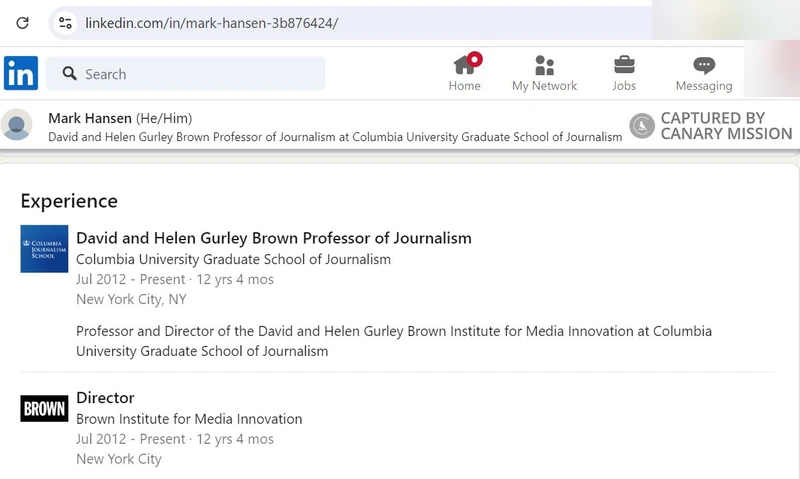This screenshot has width=800, height=479.
Task: Open the Columbia Journalism School logo
Action: pos(44,249)
